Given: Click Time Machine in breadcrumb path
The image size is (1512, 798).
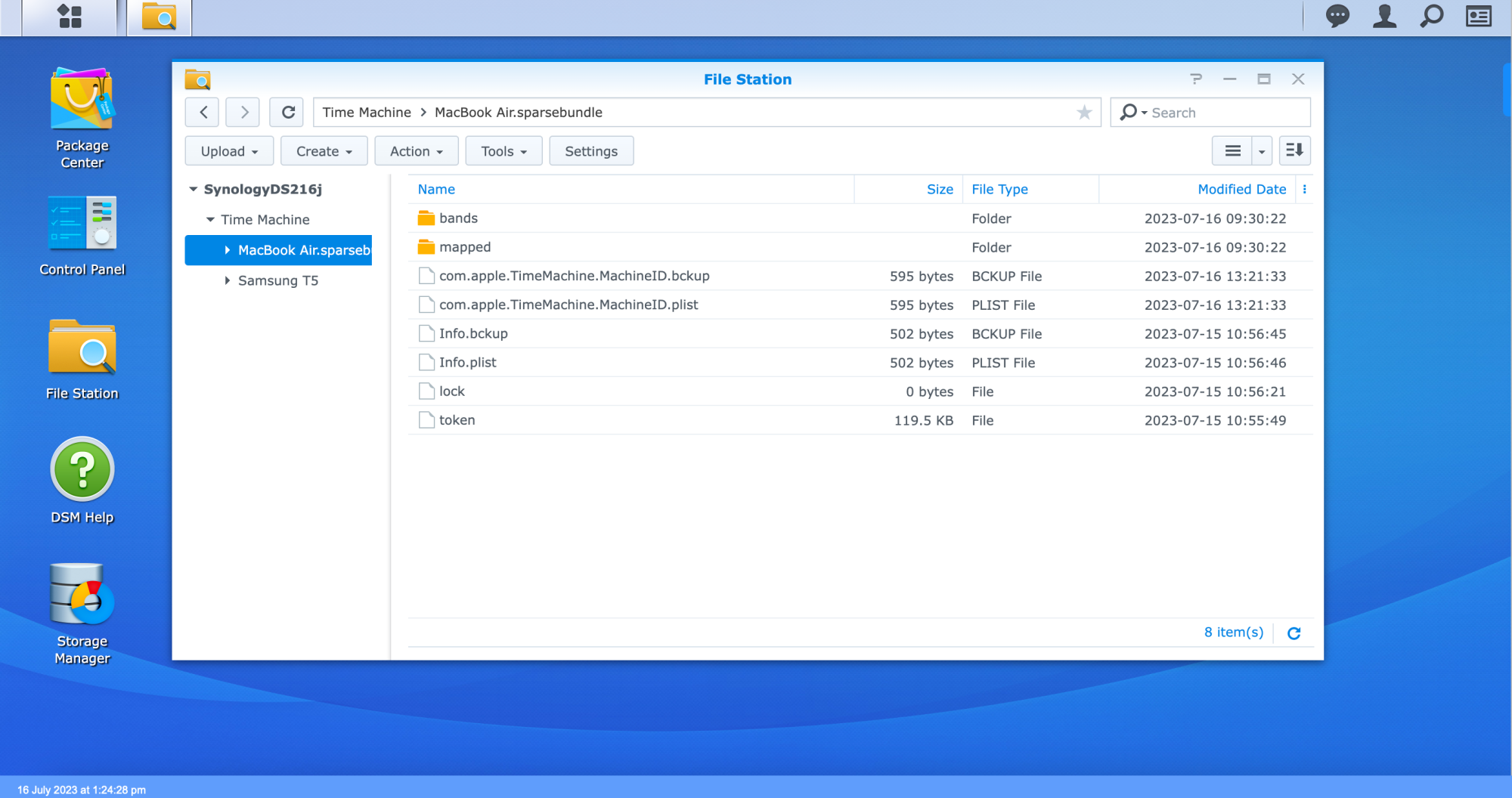Looking at the screenshot, I should (x=367, y=112).
